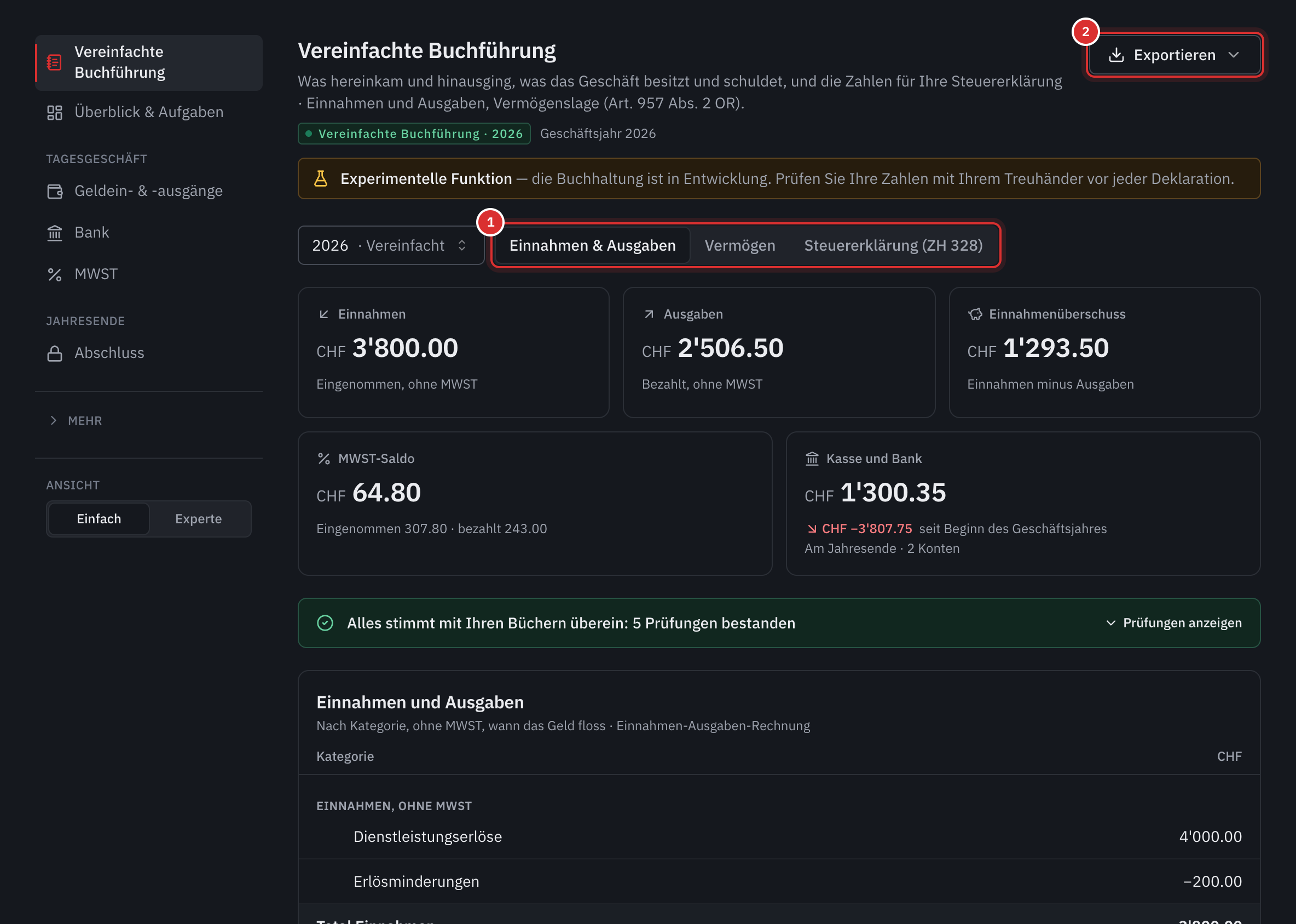Image resolution: width=1296 pixels, height=924 pixels.
Task: Click the Dienstleistungserlöse category row
Action: (779, 837)
